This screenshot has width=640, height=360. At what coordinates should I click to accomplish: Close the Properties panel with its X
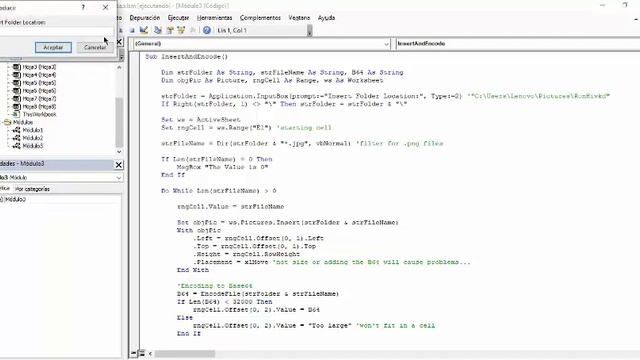coord(118,164)
